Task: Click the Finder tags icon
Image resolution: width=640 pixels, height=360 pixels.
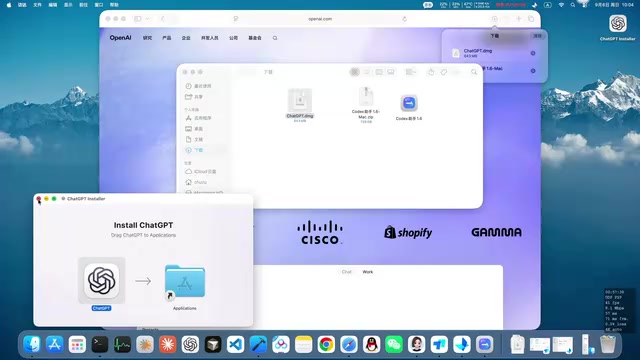Action: (x=444, y=72)
